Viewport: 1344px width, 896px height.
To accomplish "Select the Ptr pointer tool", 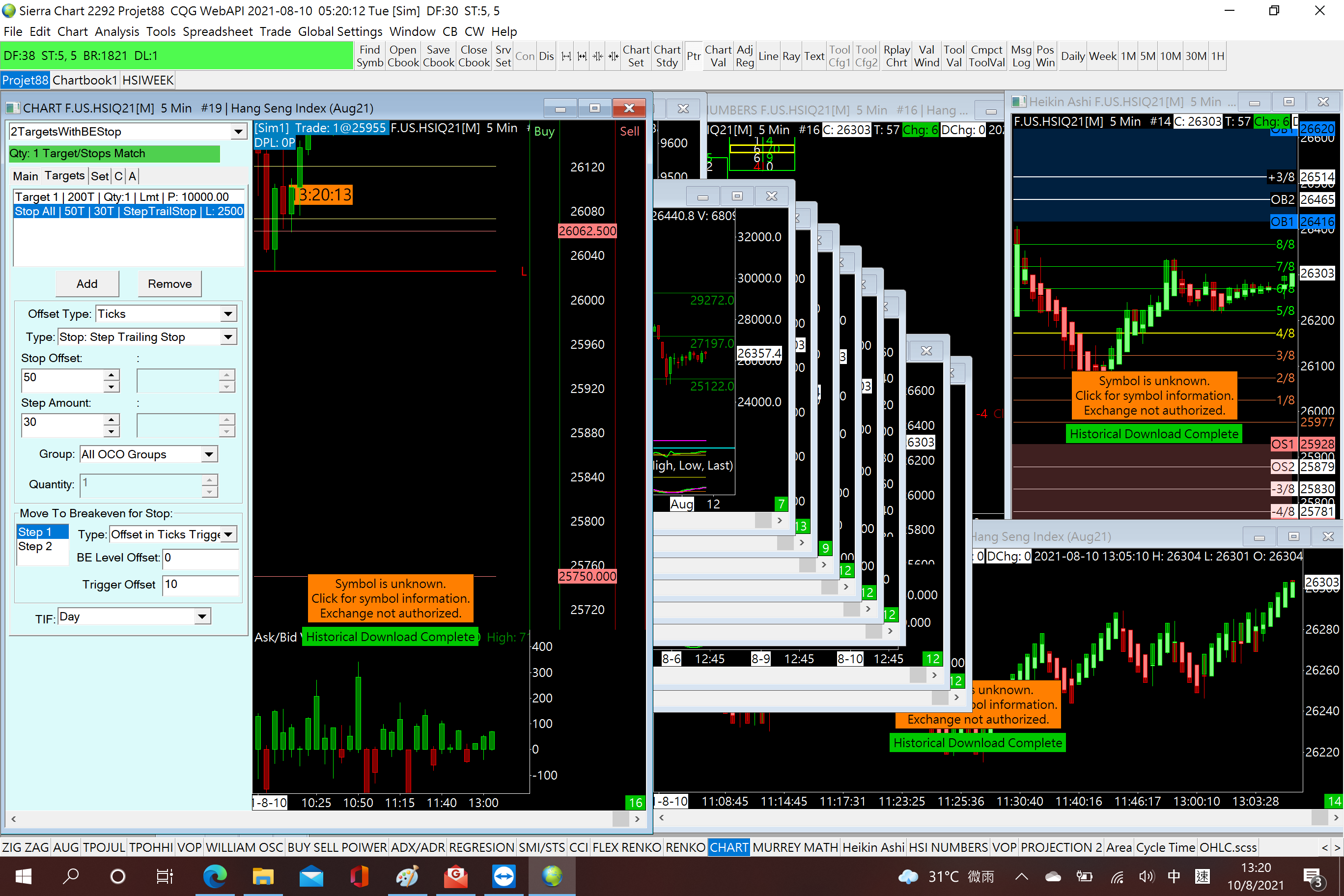I will pyautogui.click(x=693, y=56).
